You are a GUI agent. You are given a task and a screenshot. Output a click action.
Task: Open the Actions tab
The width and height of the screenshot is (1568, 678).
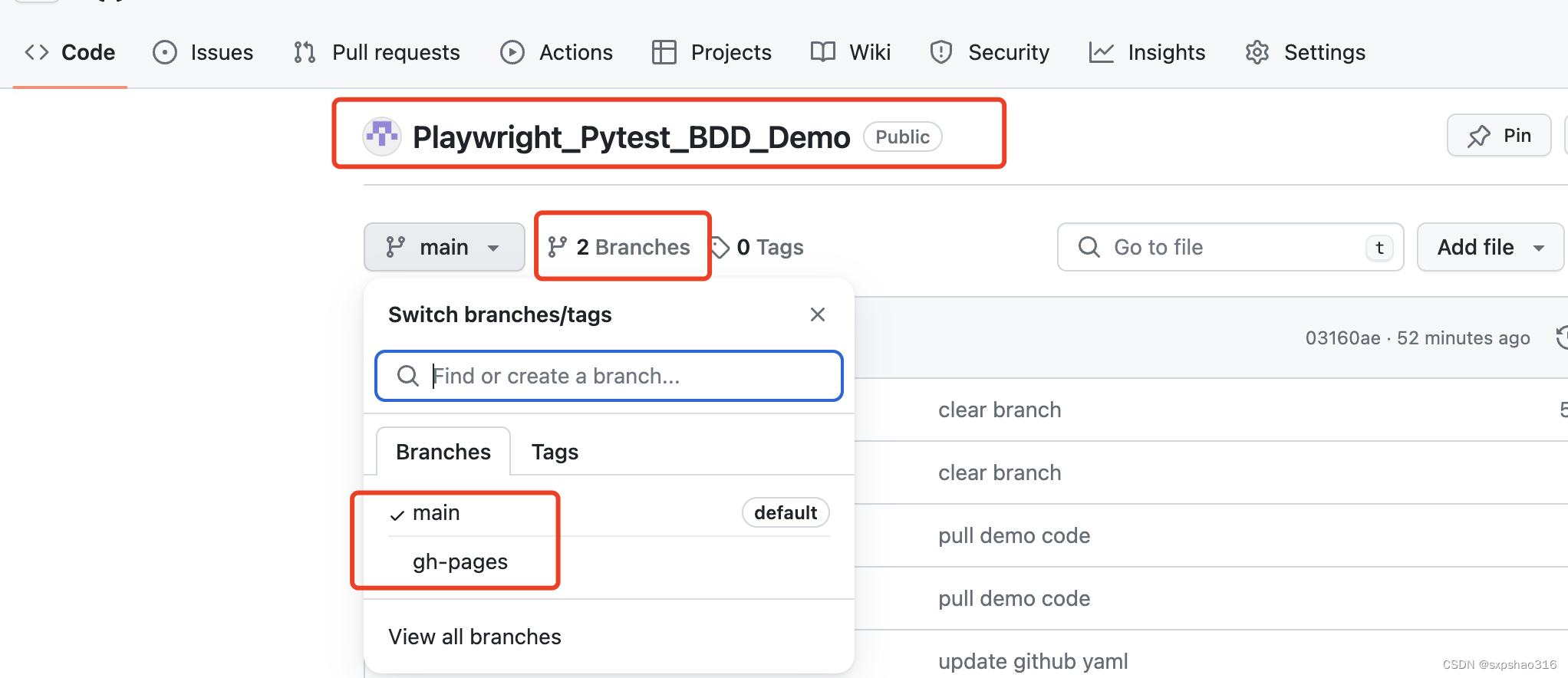(x=557, y=52)
